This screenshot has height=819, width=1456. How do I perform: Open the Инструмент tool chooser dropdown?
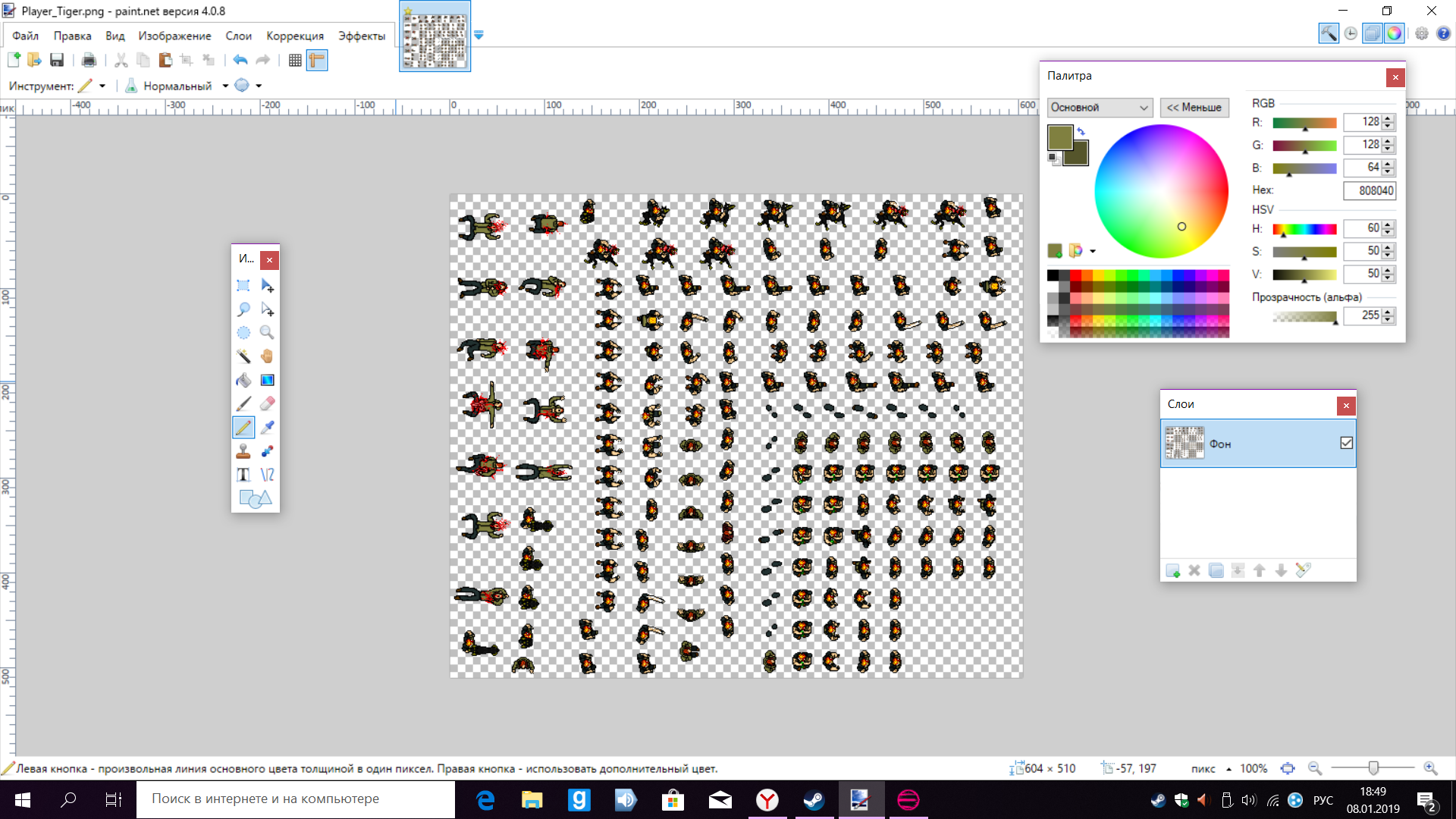coord(102,86)
